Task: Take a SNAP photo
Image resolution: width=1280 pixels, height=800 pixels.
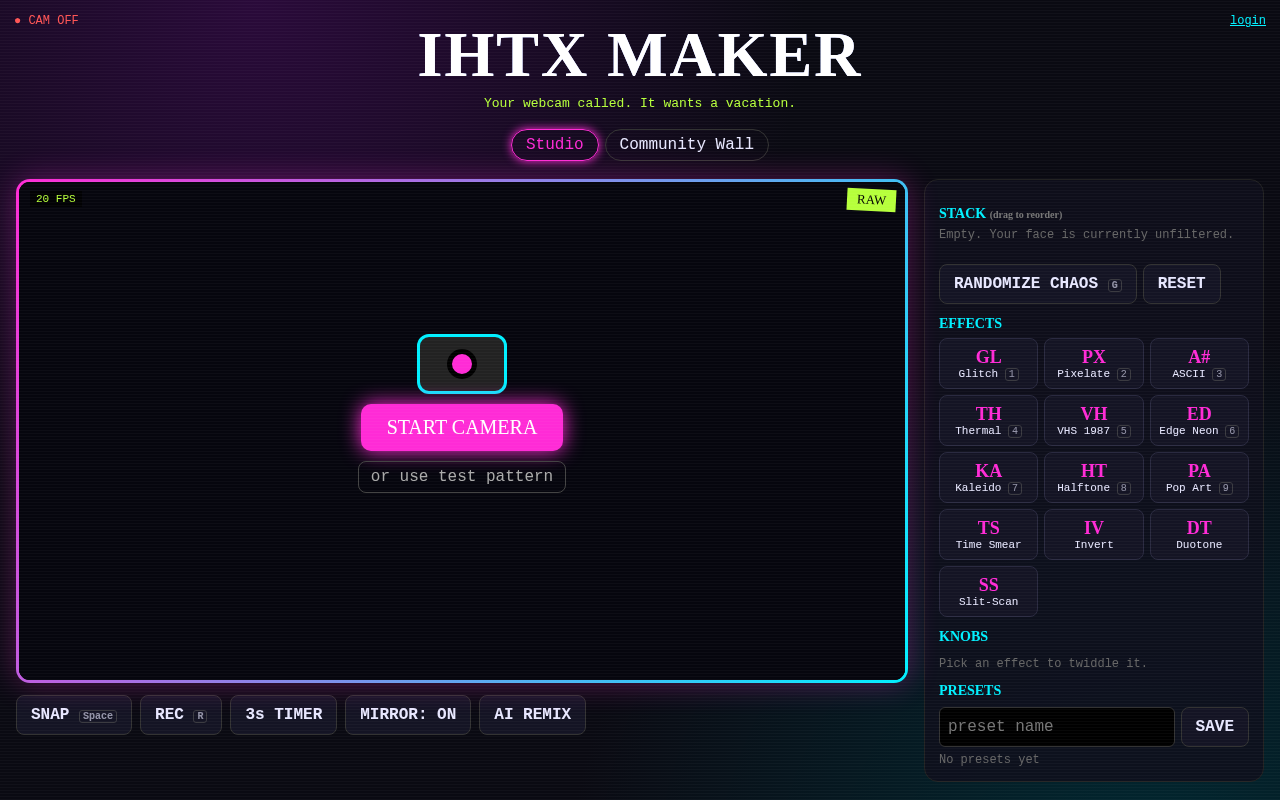Action: coord(74,715)
